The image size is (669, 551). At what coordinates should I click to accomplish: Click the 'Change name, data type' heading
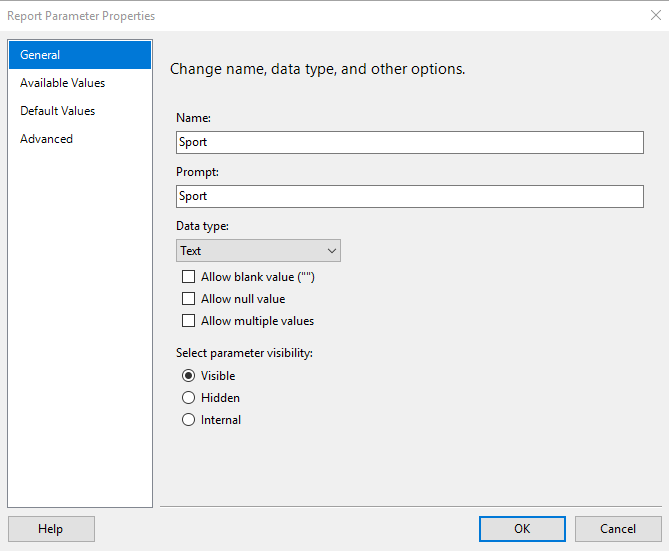click(x=317, y=69)
